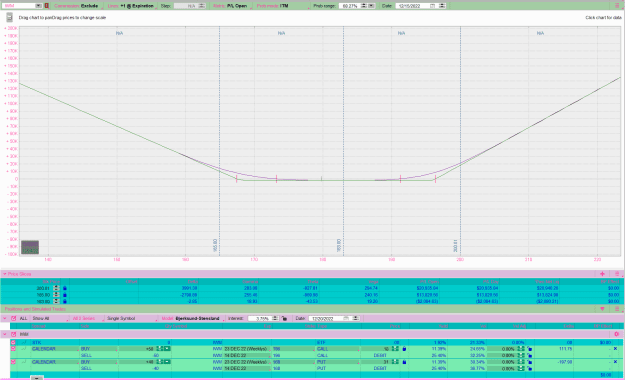This screenshot has width=625, height=380.
Task: Adjust the Interest rate stepper arrows
Action: point(275,319)
